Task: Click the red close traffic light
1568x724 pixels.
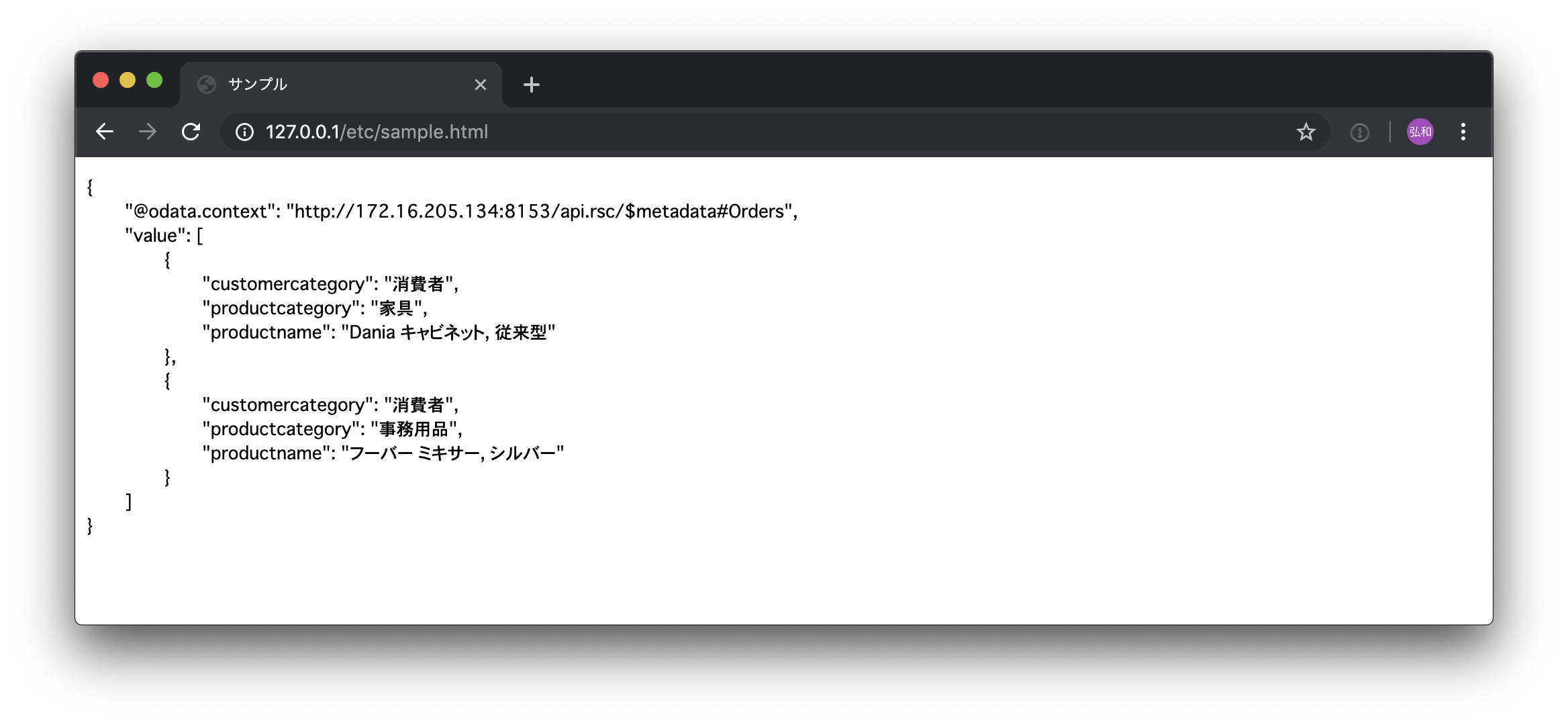Action: point(101,80)
